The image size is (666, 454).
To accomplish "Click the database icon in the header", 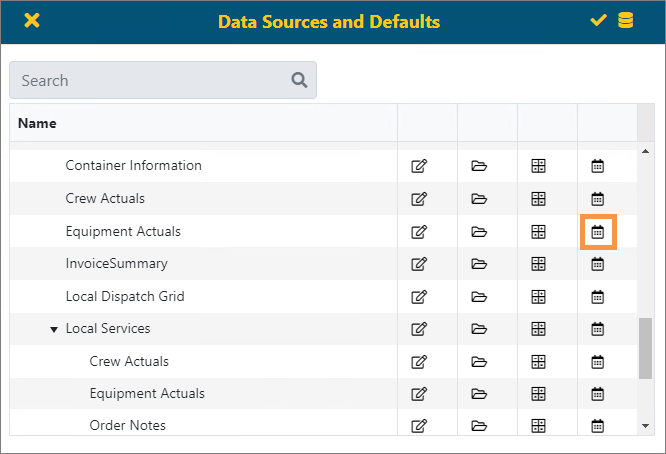I will (x=626, y=21).
